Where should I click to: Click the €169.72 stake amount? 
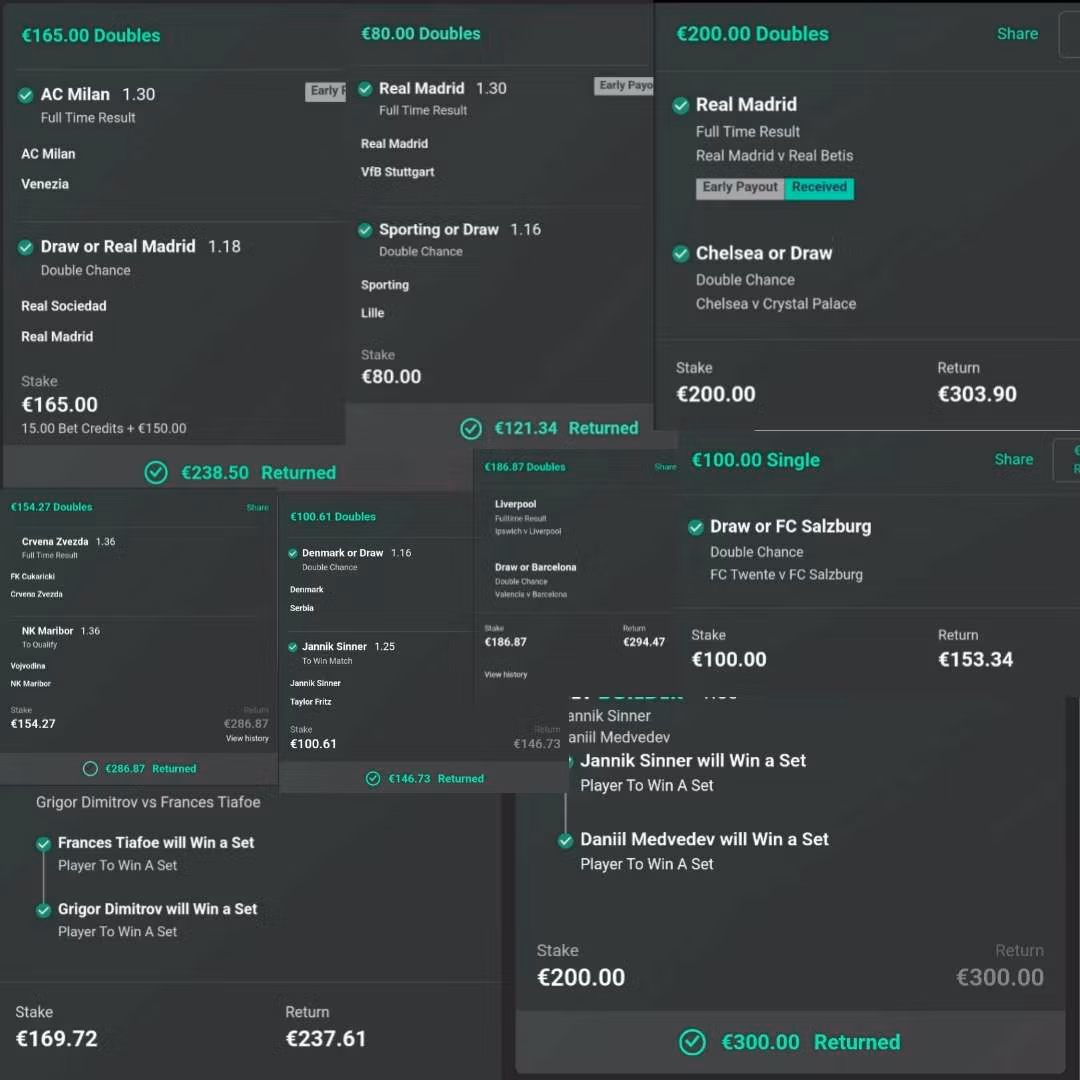56,1039
